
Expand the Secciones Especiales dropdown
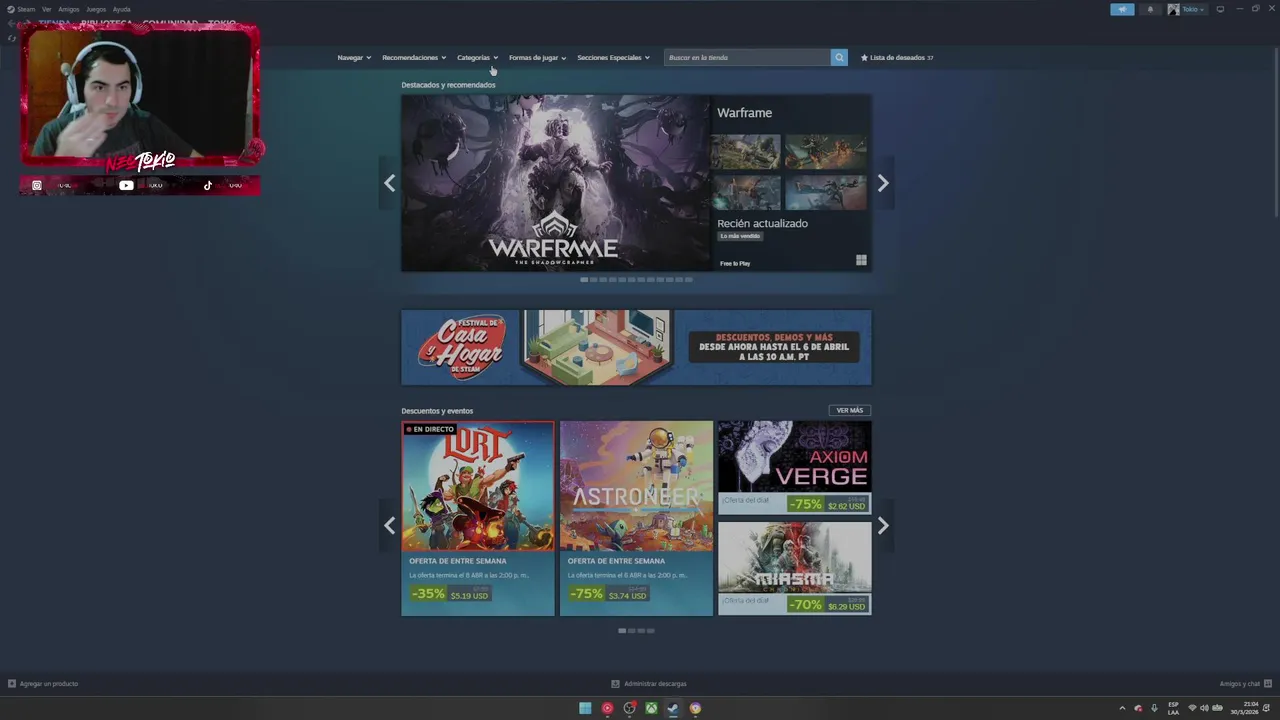click(613, 58)
